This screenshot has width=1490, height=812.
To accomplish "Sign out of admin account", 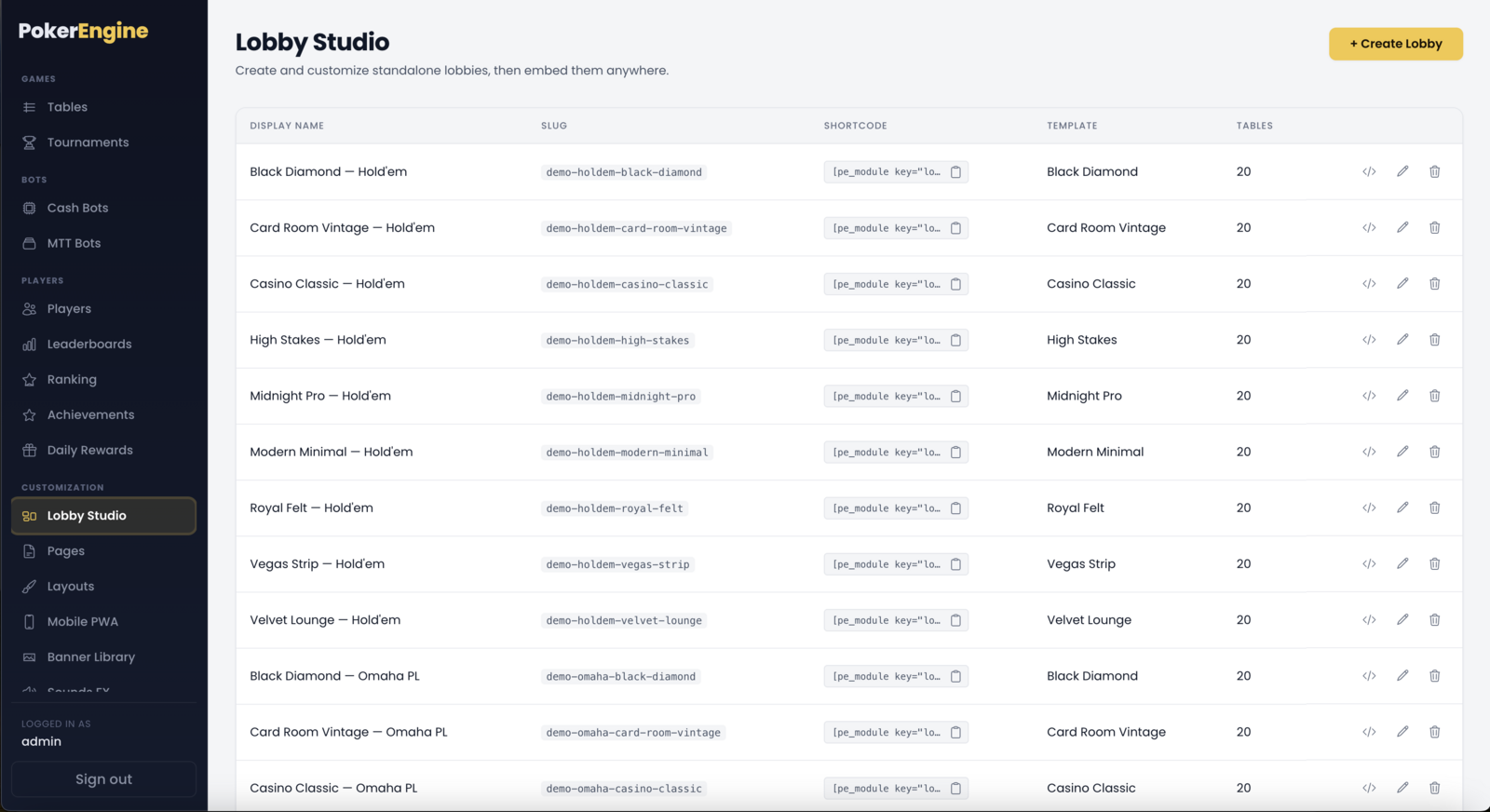I will coord(103,779).
